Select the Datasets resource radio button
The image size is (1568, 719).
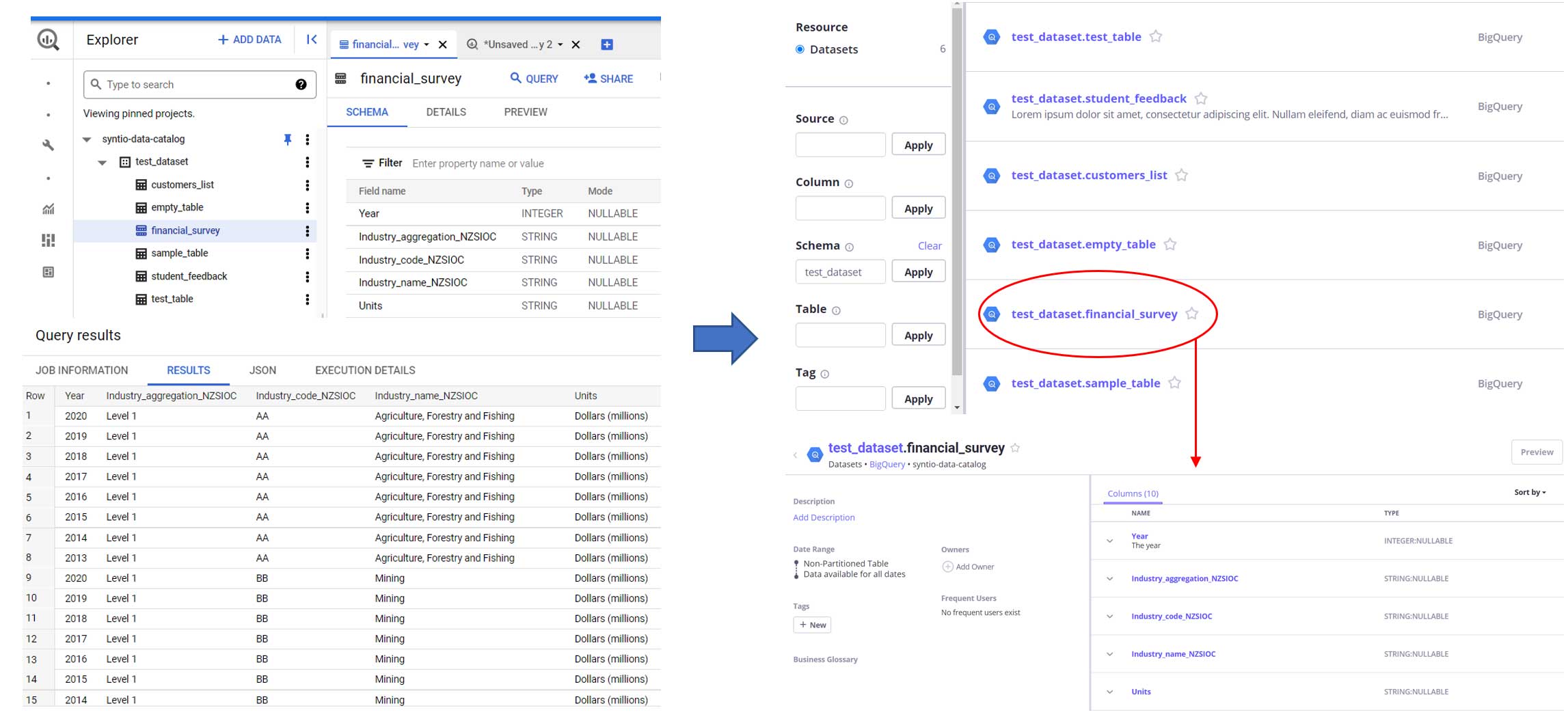tap(800, 49)
